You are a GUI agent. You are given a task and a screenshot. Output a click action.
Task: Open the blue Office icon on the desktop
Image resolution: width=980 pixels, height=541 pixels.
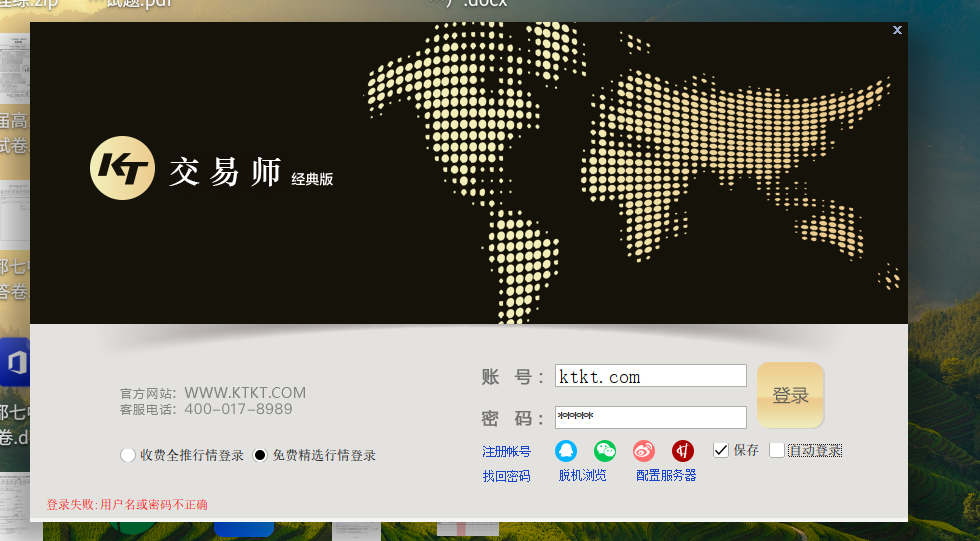pos(14,362)
